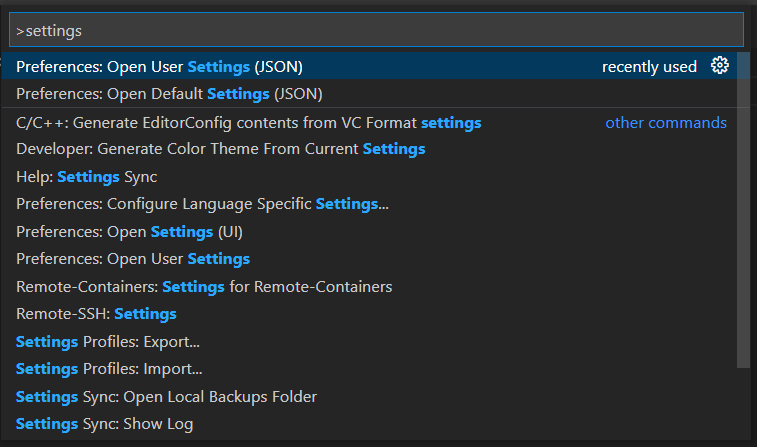Select Preferences: Open User Settings (JSON)
This screenshot has height=447, width=757.
coord(160,67)
